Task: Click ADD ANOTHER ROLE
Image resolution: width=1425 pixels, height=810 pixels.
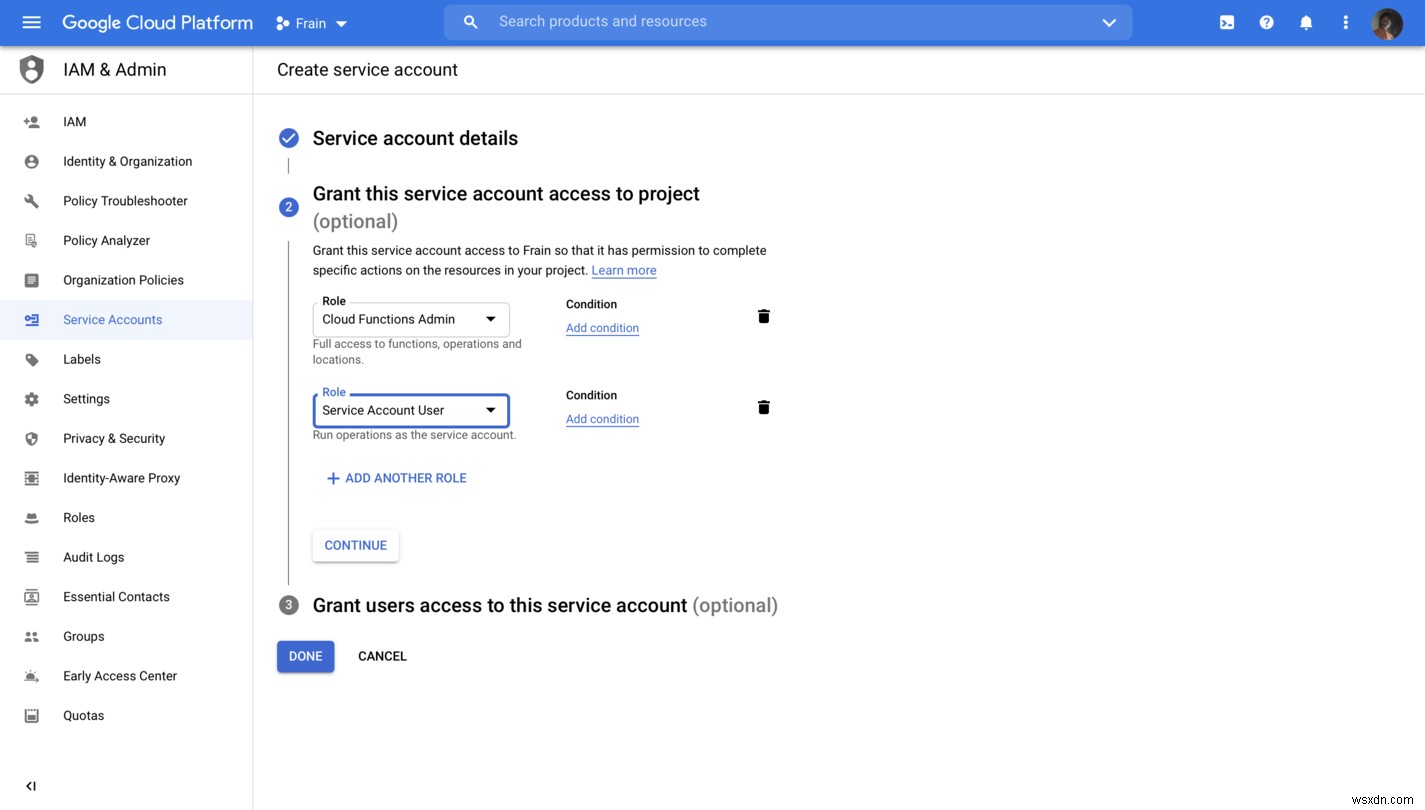Action: pyautogui.click(x=396, y=478)
